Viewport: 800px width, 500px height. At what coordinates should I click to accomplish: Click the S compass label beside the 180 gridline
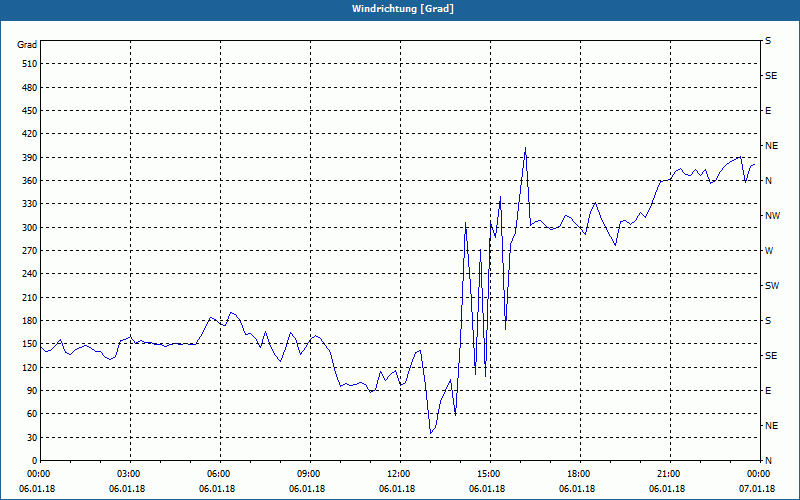pyautogui.click(x=768, y=321)
